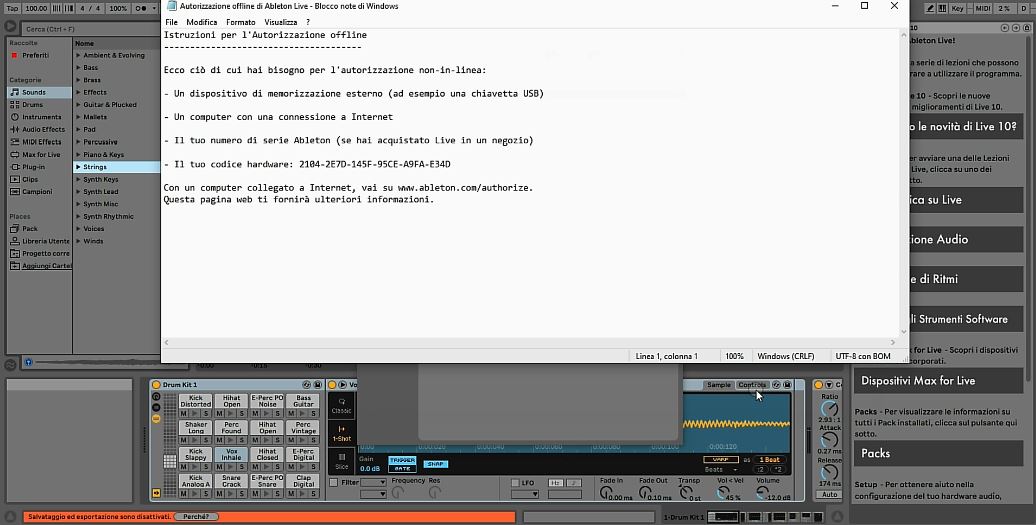Open the Drums category in browser

39,104
